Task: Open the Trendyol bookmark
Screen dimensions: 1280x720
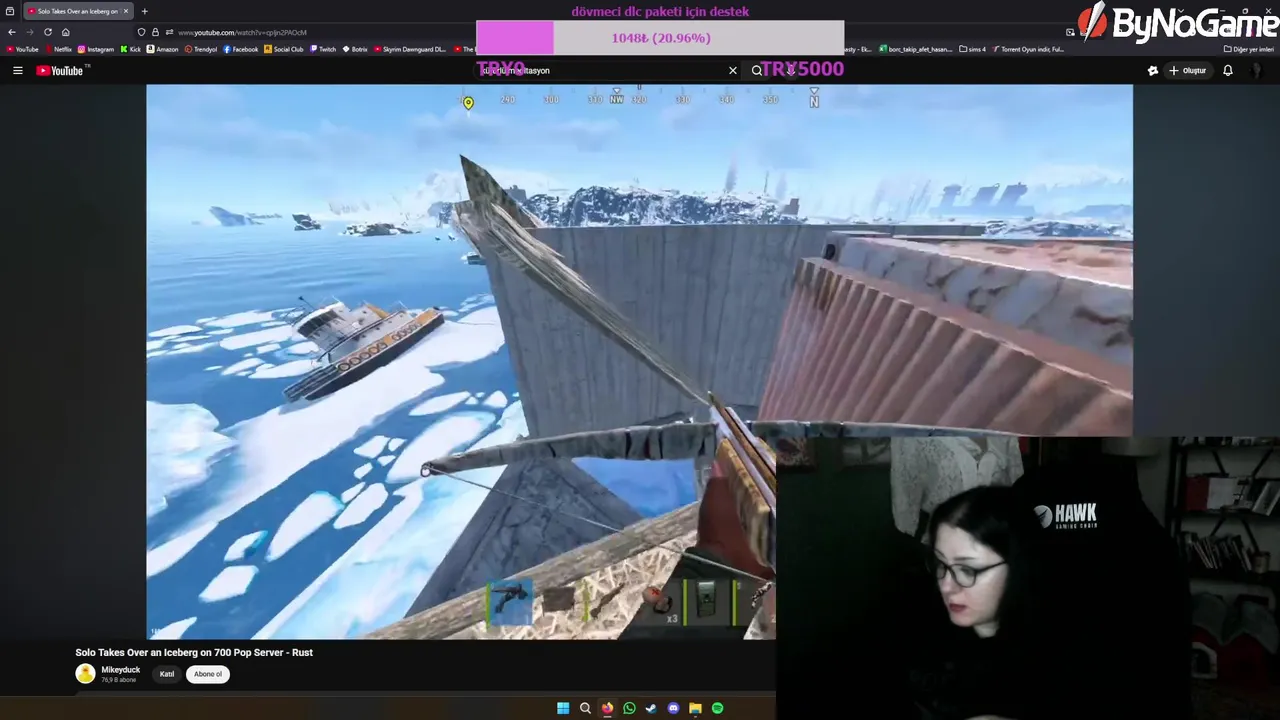Action: 201,49
